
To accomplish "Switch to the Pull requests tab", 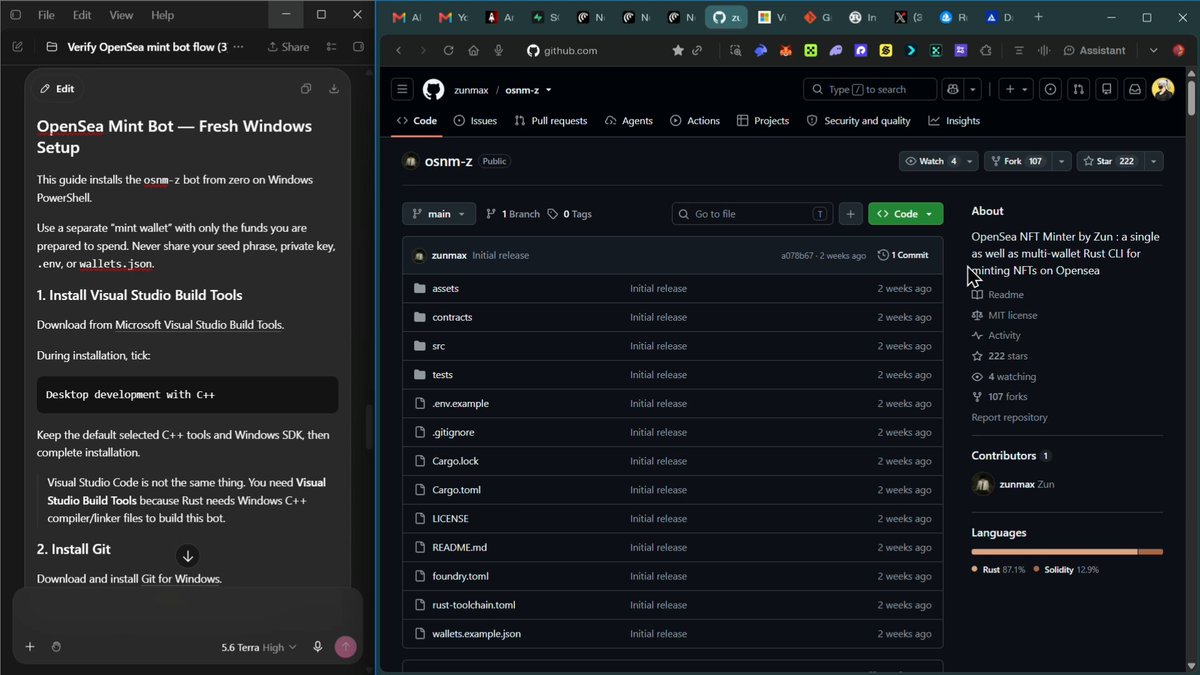I will click(x=551, y=121).
